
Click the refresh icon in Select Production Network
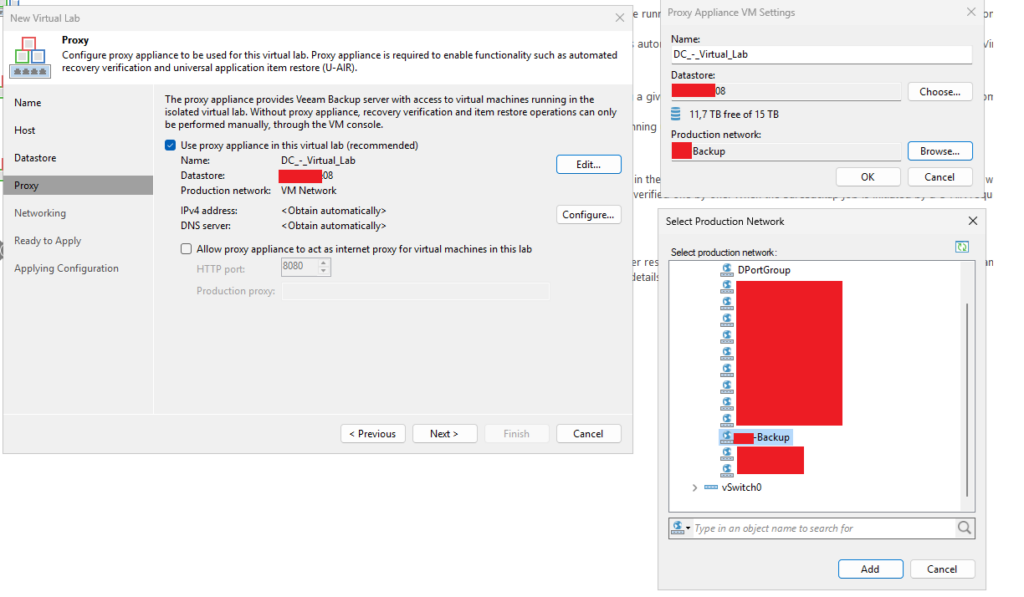(962, 246)
